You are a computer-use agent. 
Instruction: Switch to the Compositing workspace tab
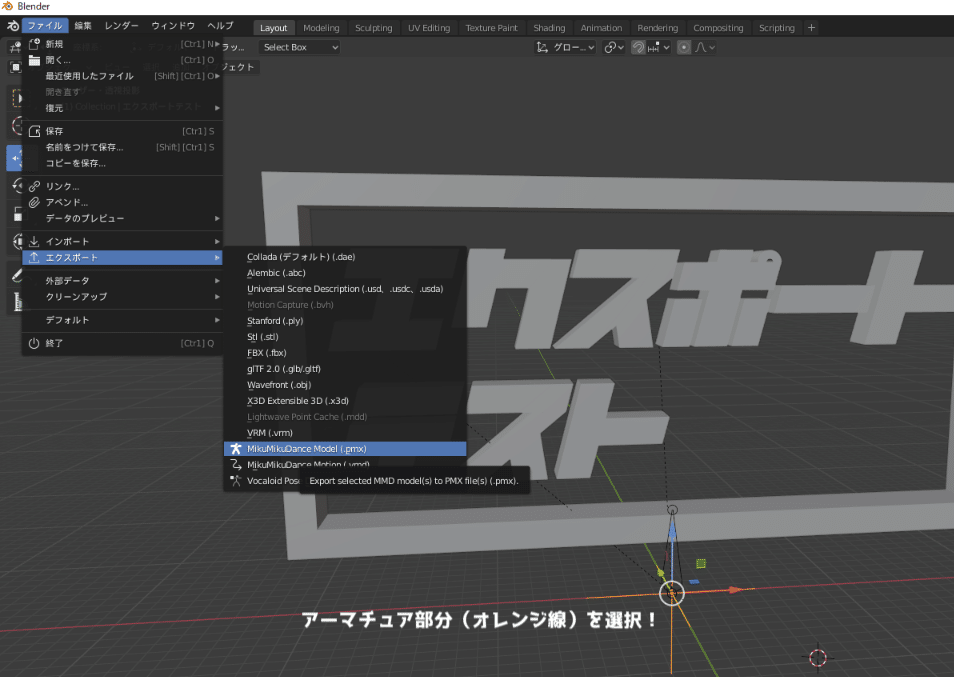(719, 28)
